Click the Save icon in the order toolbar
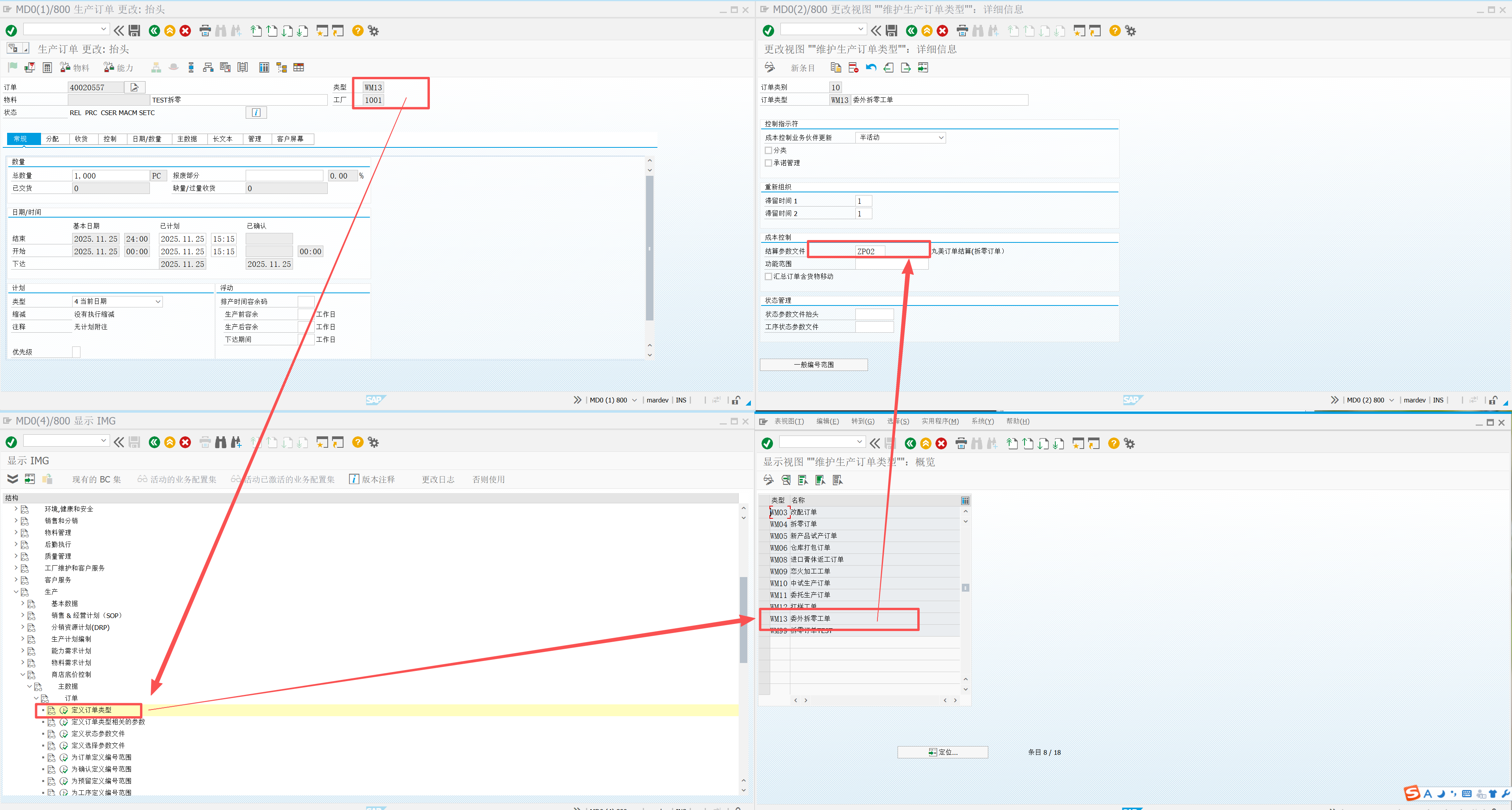The image size is (1512, 810). (x=134, y=30)
